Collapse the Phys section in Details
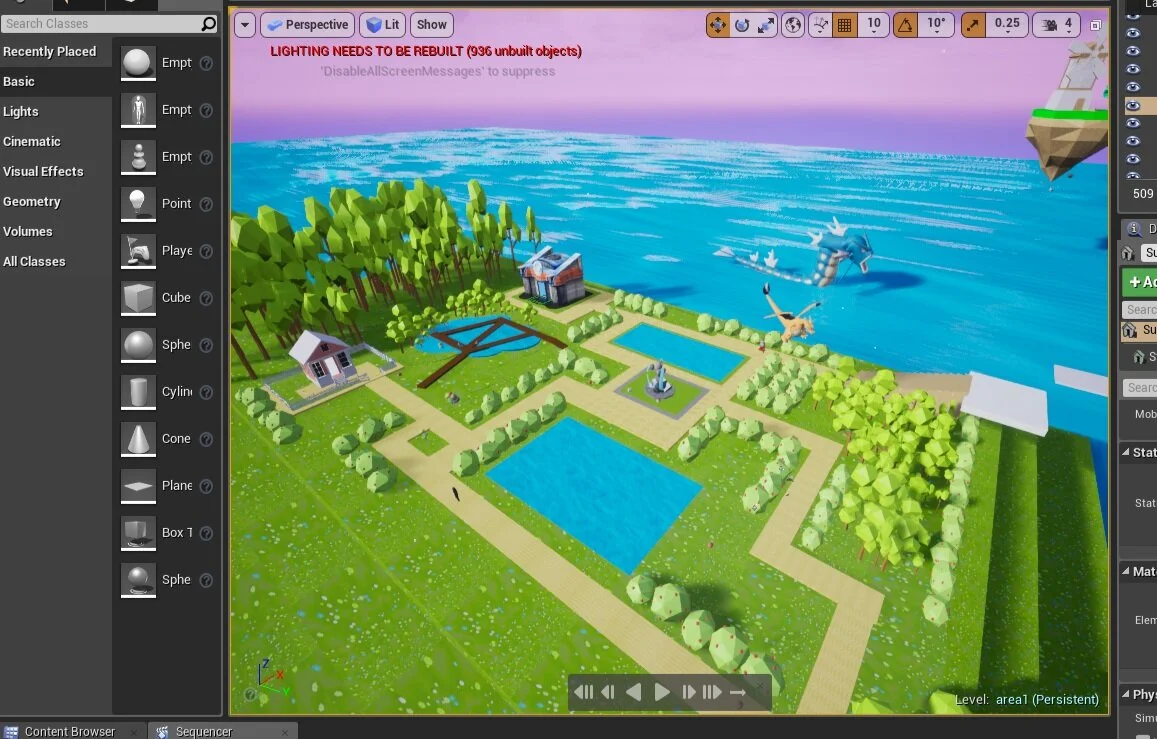Viewport: 1157px width, 739px height. click(1126, 694)
